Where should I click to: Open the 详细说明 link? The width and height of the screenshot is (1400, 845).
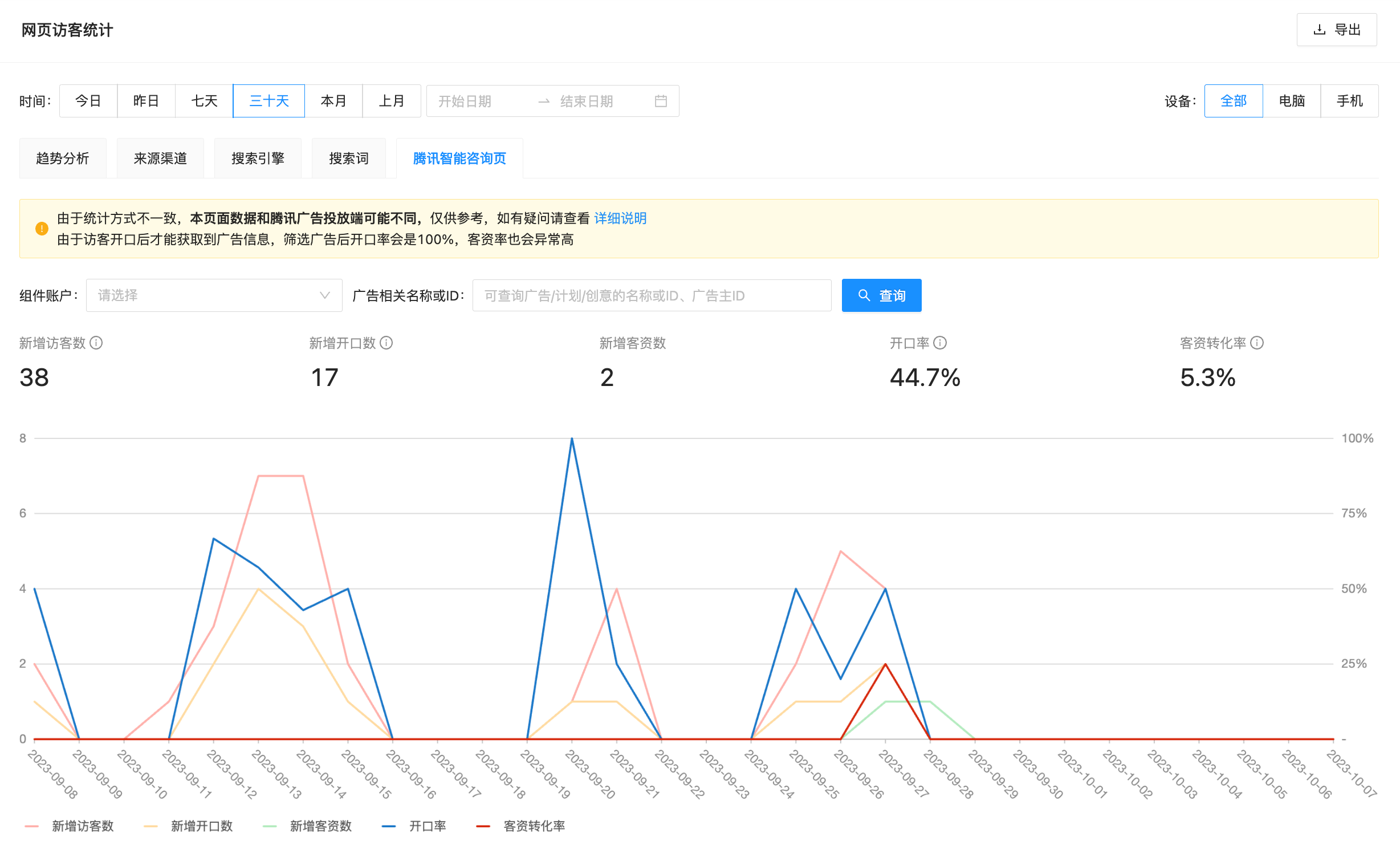coord(620,218)
